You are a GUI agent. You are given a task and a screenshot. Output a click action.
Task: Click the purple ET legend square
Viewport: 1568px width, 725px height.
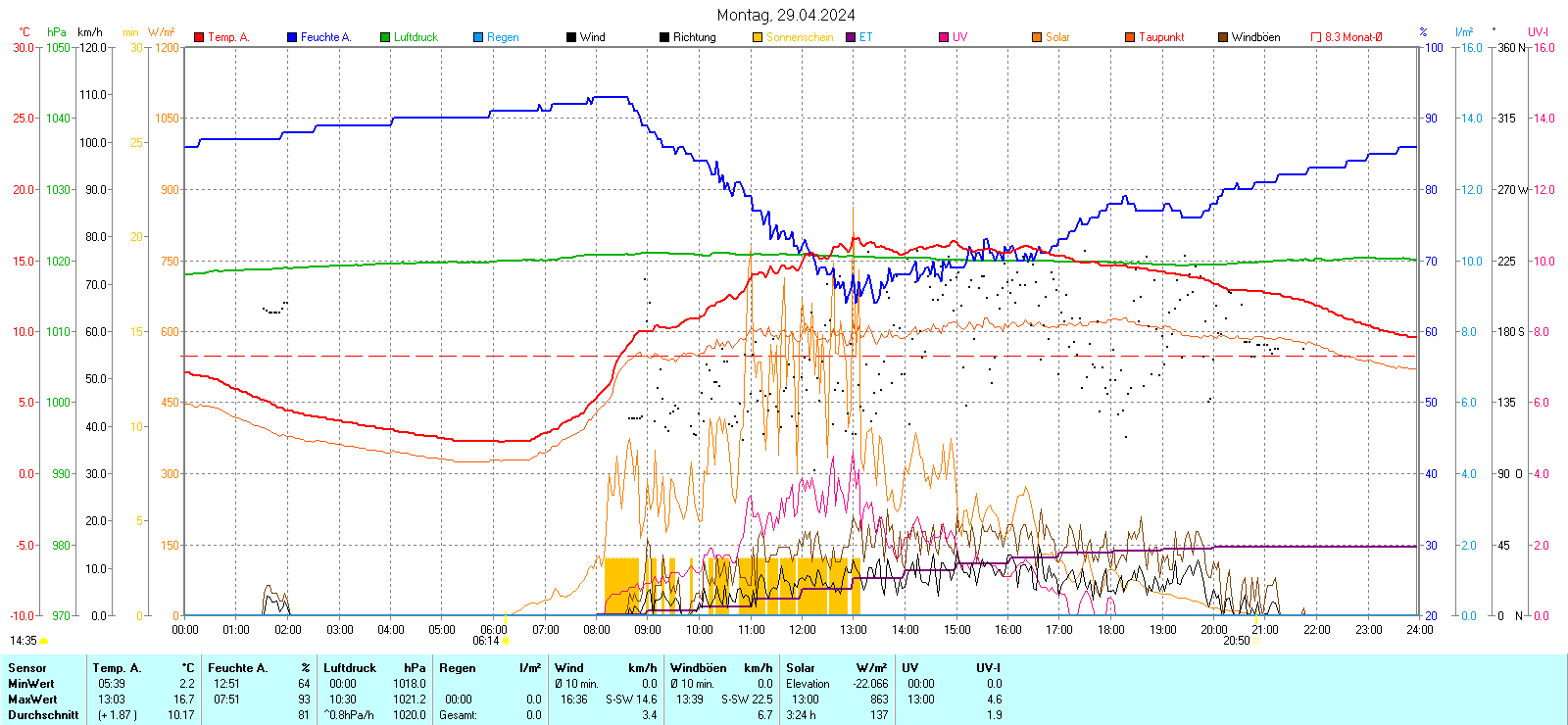[851, 37]
